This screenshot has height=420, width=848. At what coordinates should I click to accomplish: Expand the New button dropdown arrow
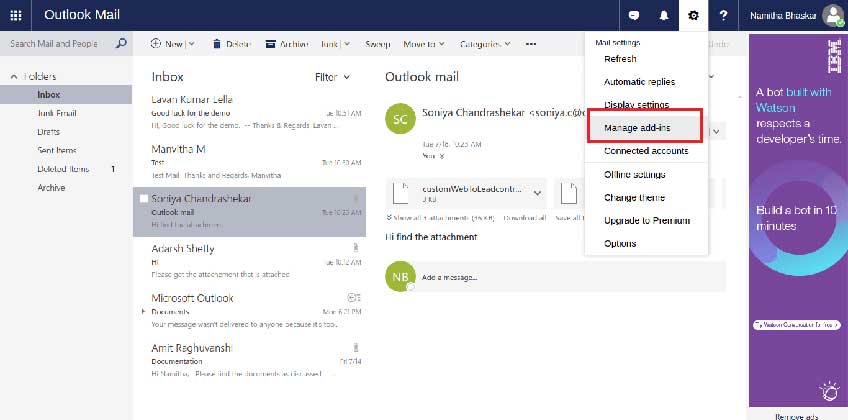tap(191, 44)
